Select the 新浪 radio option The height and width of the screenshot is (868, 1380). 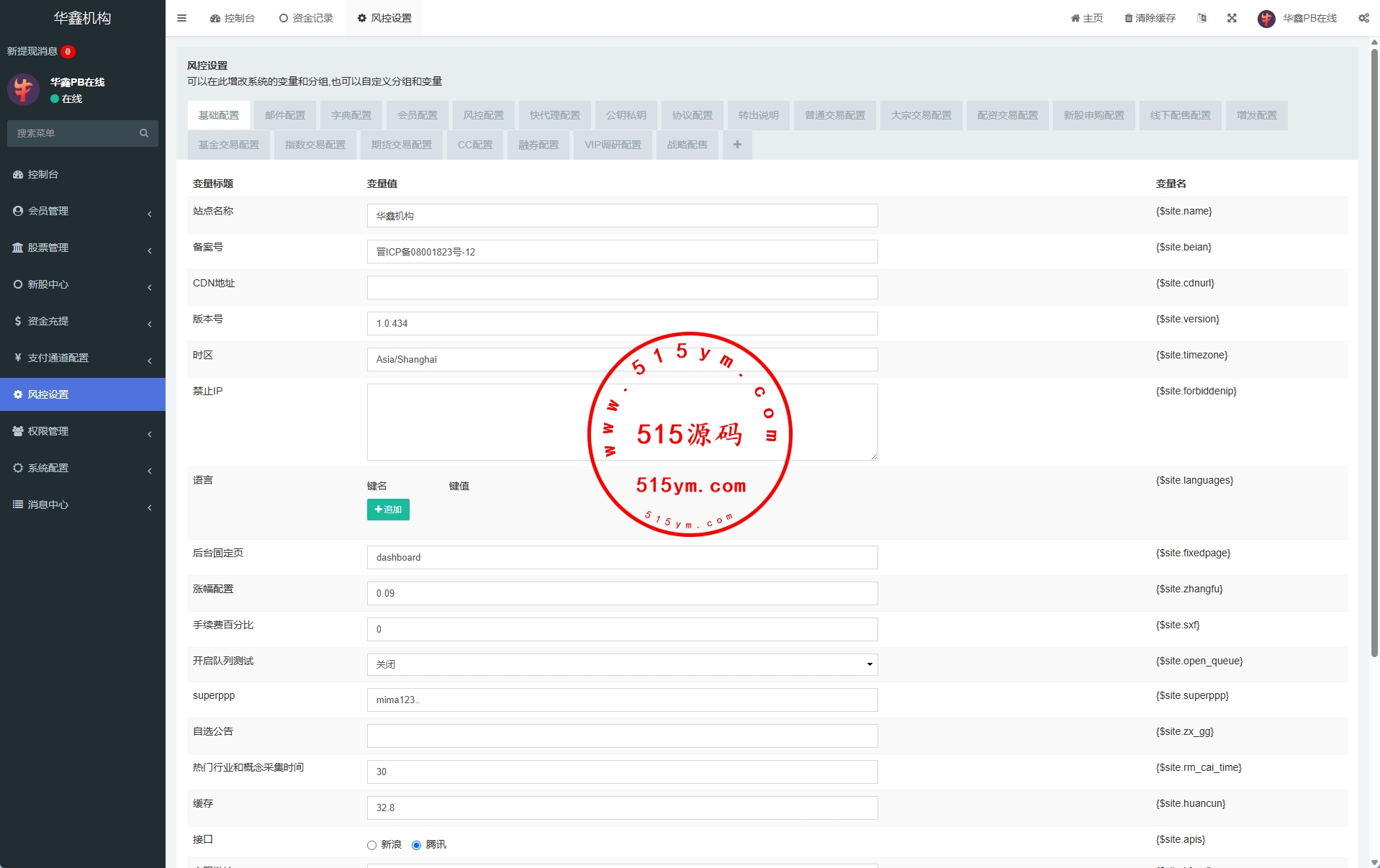click(x=371, y=845)
